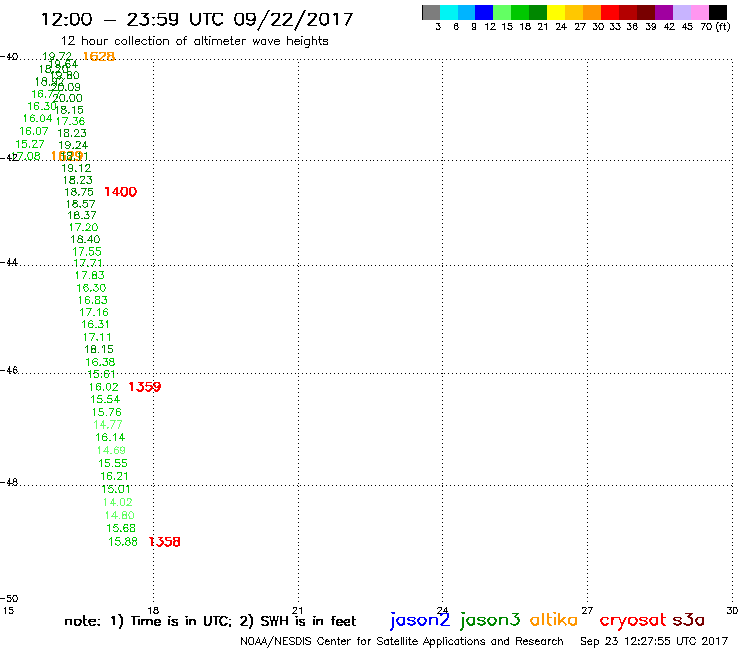Click the note about Time in UTC
Image resolution: width=740 pixels, height=650 pixels.
point(210,621)
